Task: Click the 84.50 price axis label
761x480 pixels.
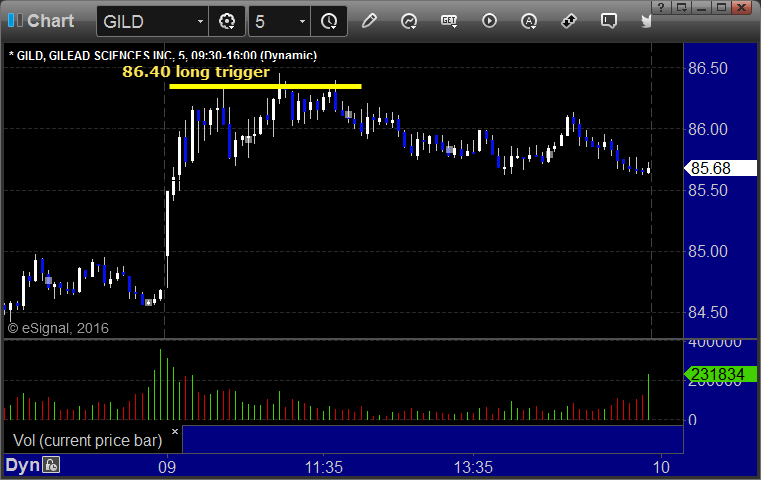Action: pyautogui.click(x=708, y=312)
